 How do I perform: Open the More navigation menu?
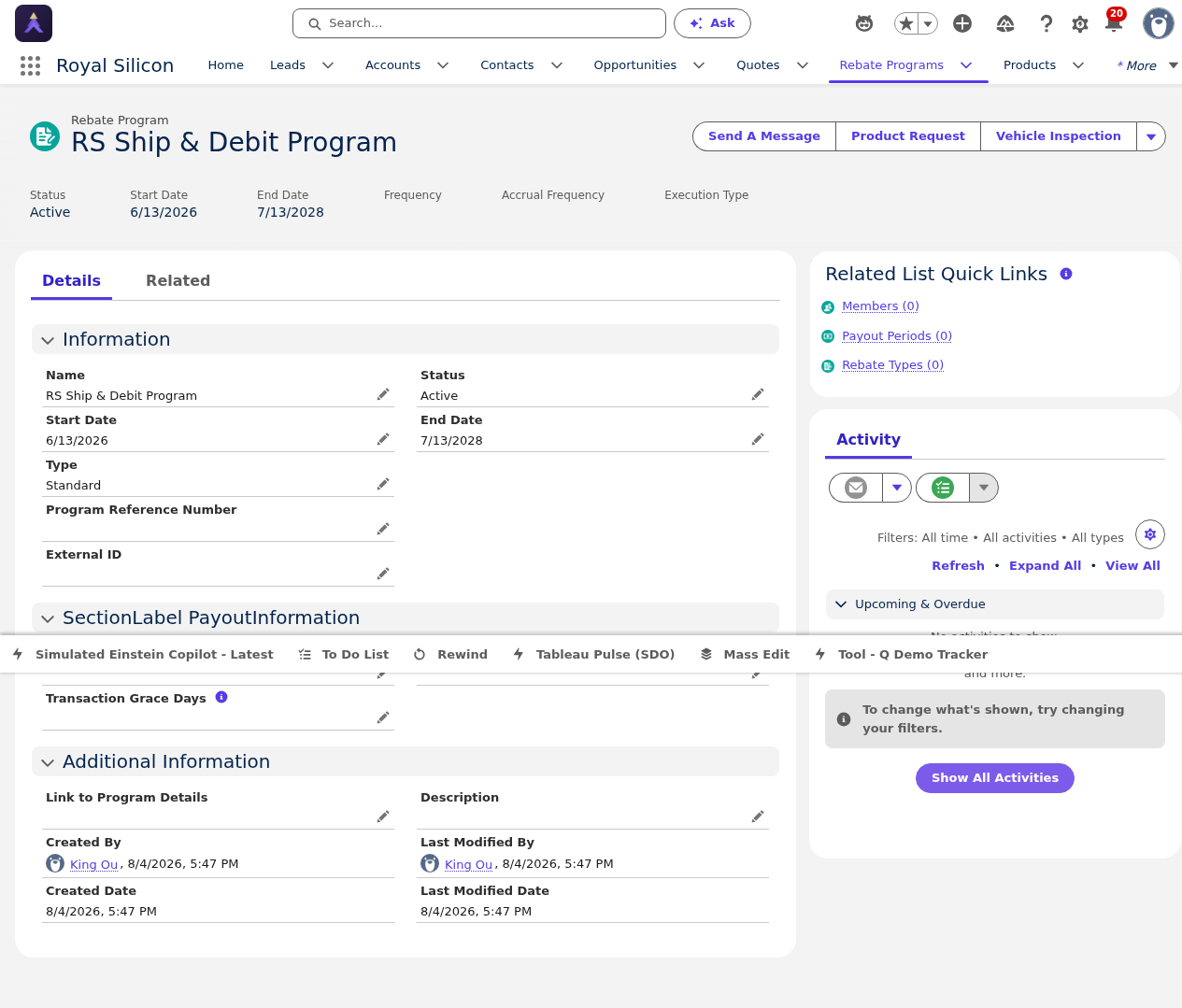point(1147,65)
